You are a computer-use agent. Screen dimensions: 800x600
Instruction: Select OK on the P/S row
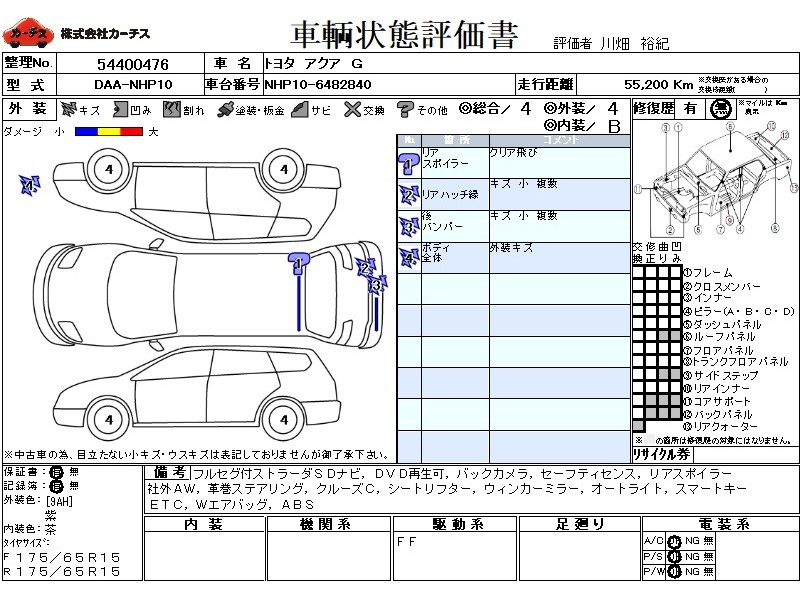pyautogui.click(x=674, y=557)
